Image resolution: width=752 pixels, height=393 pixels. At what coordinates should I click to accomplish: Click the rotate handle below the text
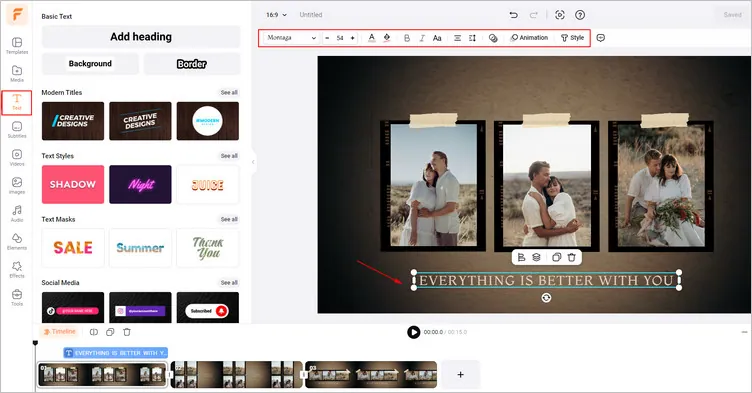[x=546, y=298]
